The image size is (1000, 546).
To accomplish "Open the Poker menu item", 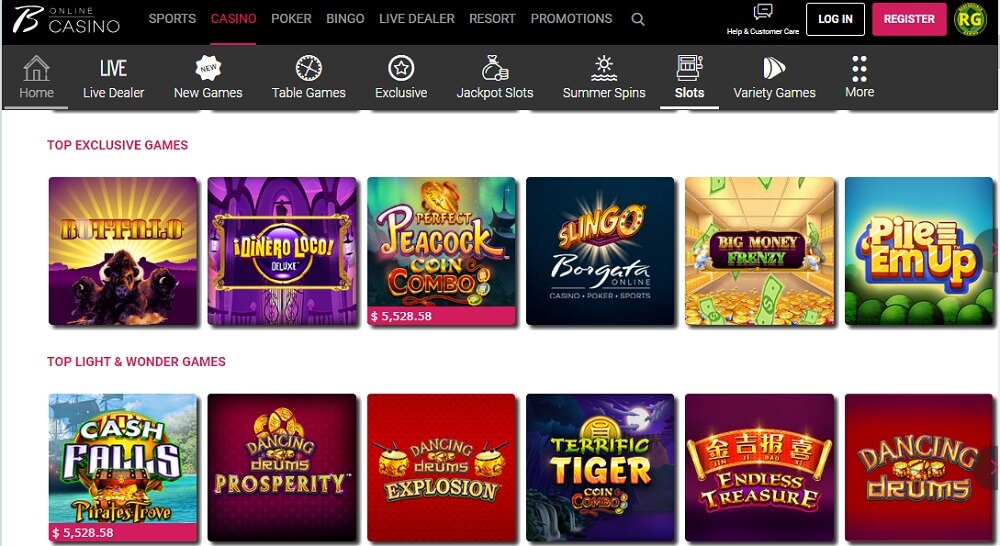I will 291,18.
